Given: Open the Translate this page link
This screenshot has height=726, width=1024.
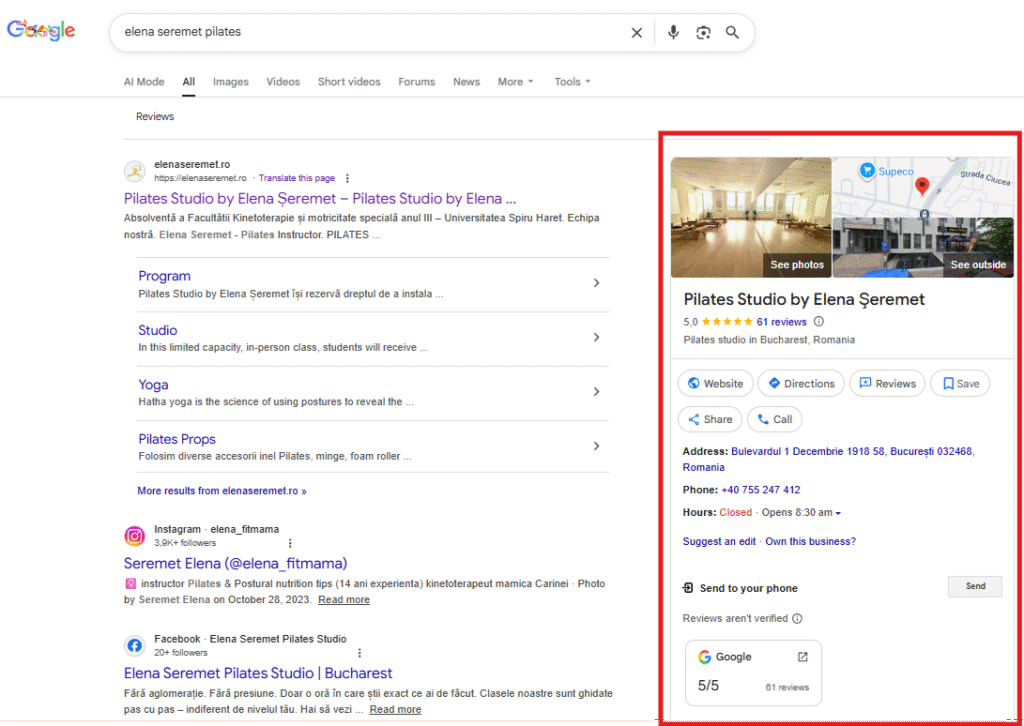Looking at the screenshot, I should click(x=297, y=178).
